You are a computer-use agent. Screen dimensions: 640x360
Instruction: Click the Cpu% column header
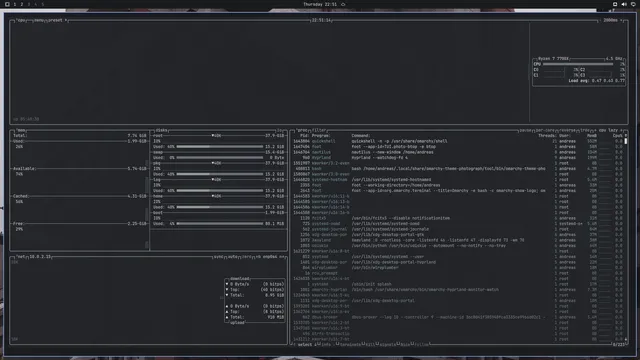click(618, 136)
